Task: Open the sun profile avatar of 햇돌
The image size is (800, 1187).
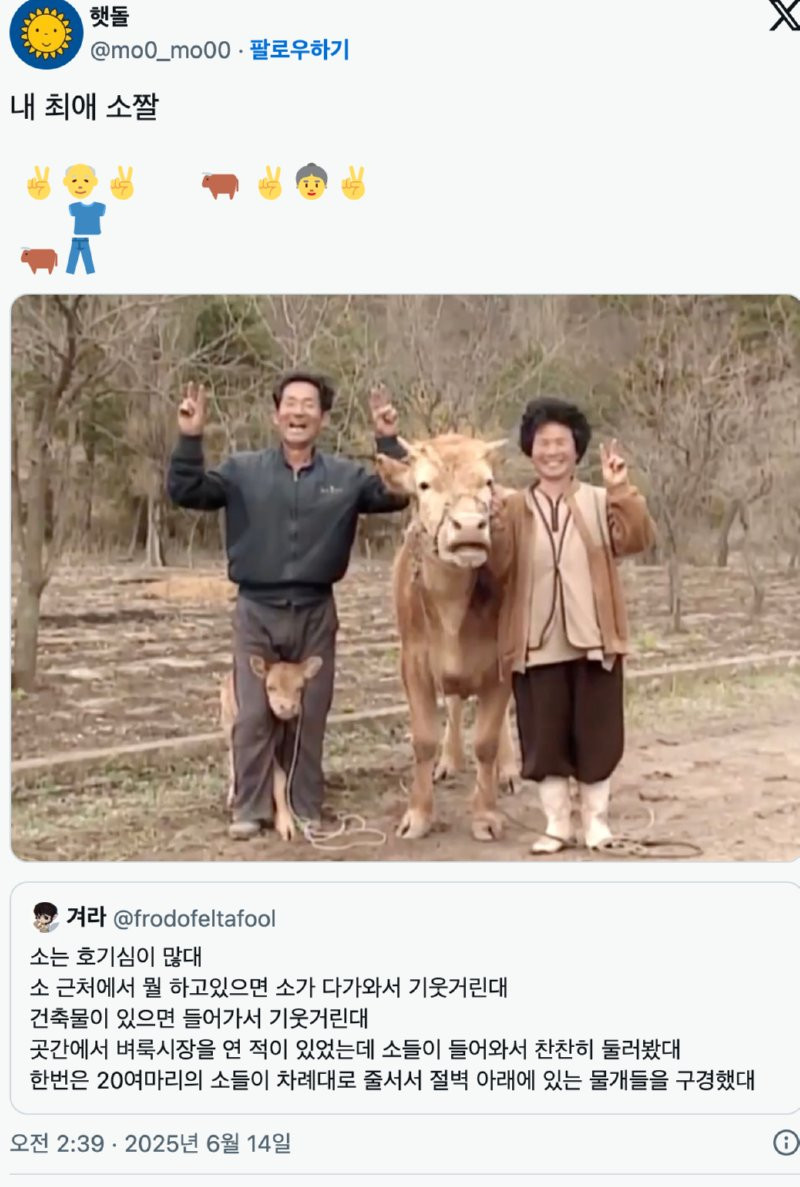Action: [x=46, y=33]
